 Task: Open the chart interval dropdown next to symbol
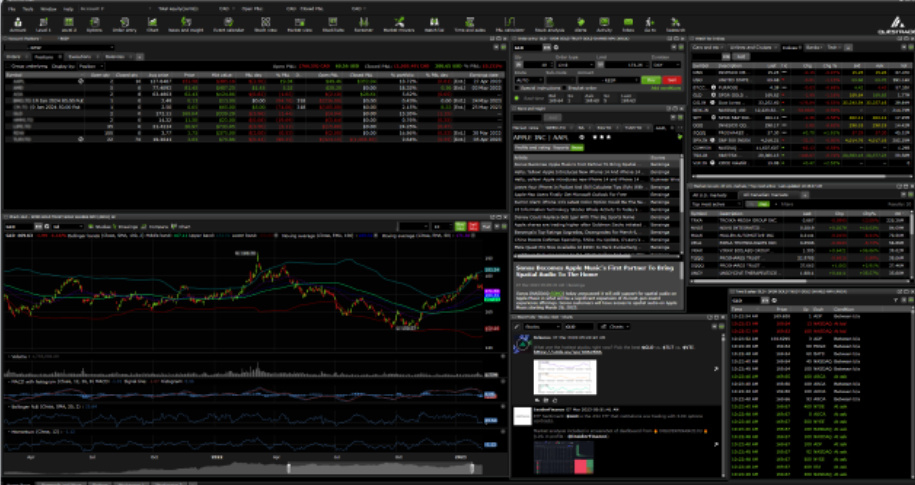coord(67,226)
